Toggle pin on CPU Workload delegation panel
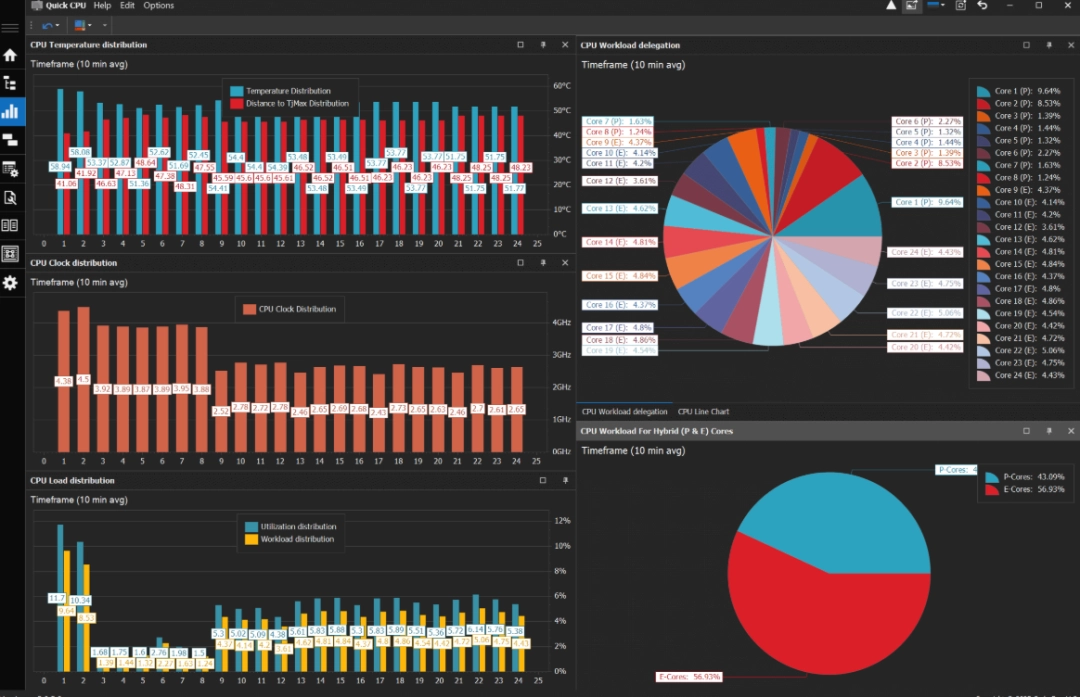Image resolution: width=1080 pixels, height=697 pixels. [1049, 45]
